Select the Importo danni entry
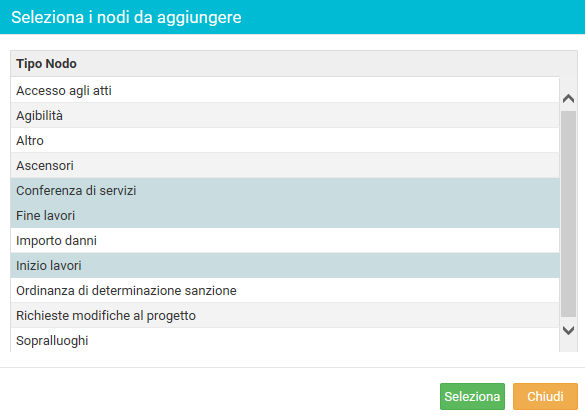Screen dimensions: 585x419 pyautogui.click(x=285, y=240)
